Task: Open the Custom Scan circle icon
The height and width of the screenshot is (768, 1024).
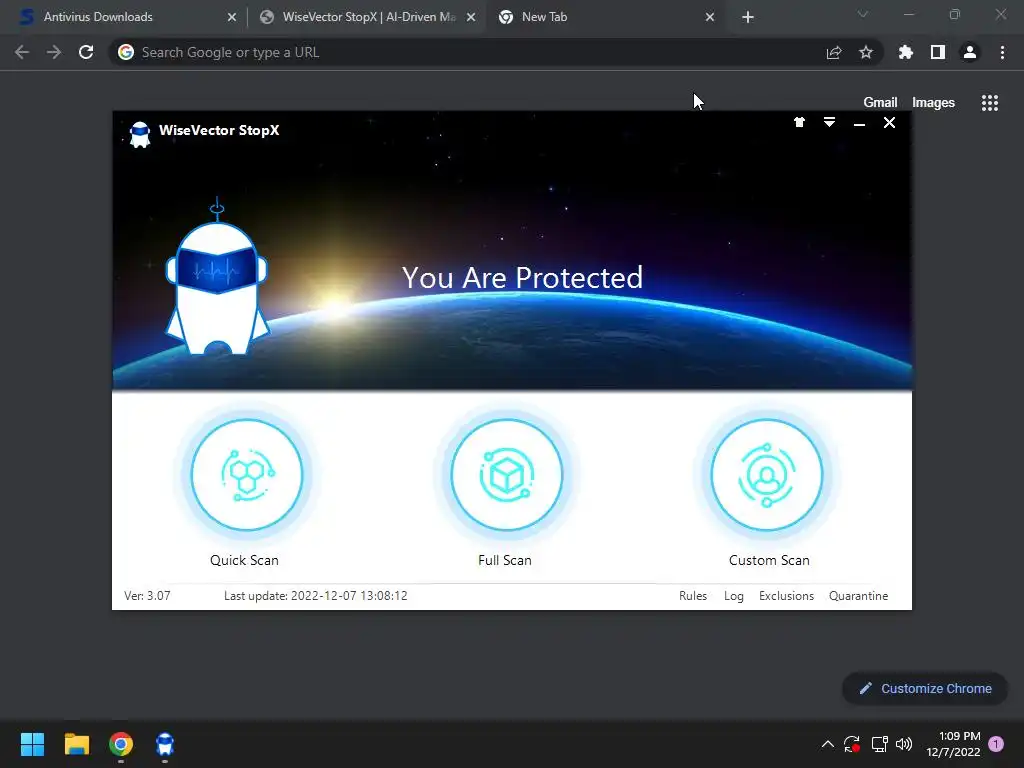Action: (x=767, y=475)
